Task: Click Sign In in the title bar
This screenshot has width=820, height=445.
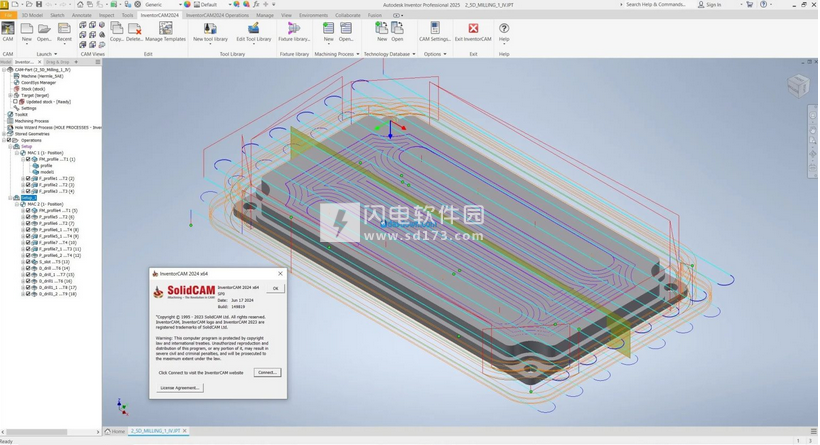Action: pyautogui.click(x=710, y=4)
